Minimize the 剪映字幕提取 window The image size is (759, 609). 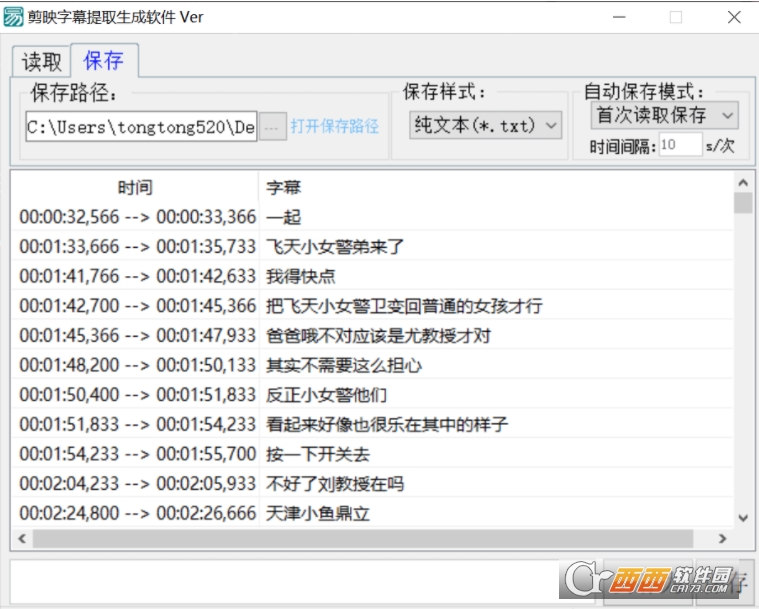pos(619,17)
